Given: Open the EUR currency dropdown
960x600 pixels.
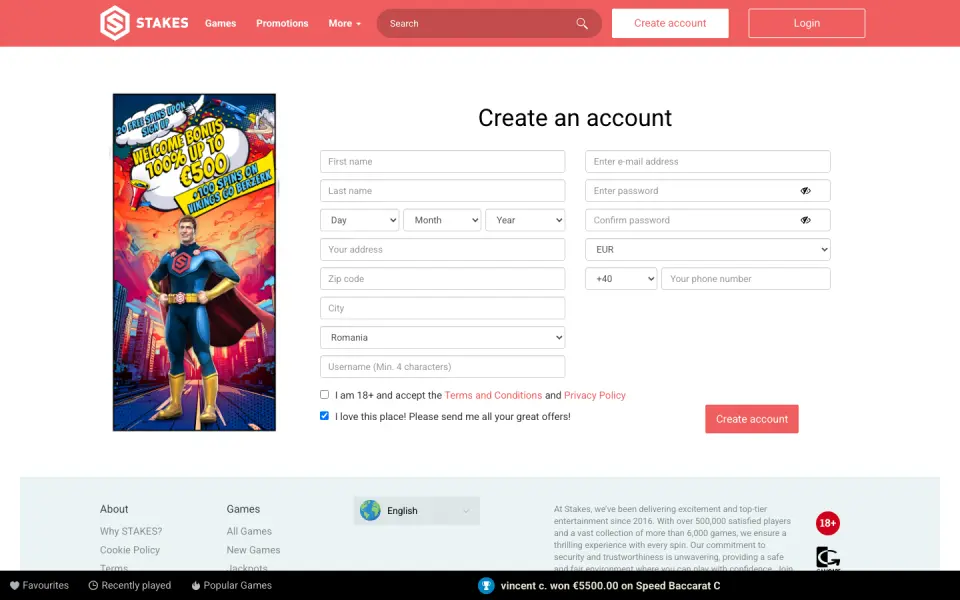Looking at the screenshot, I should [708, 250].
